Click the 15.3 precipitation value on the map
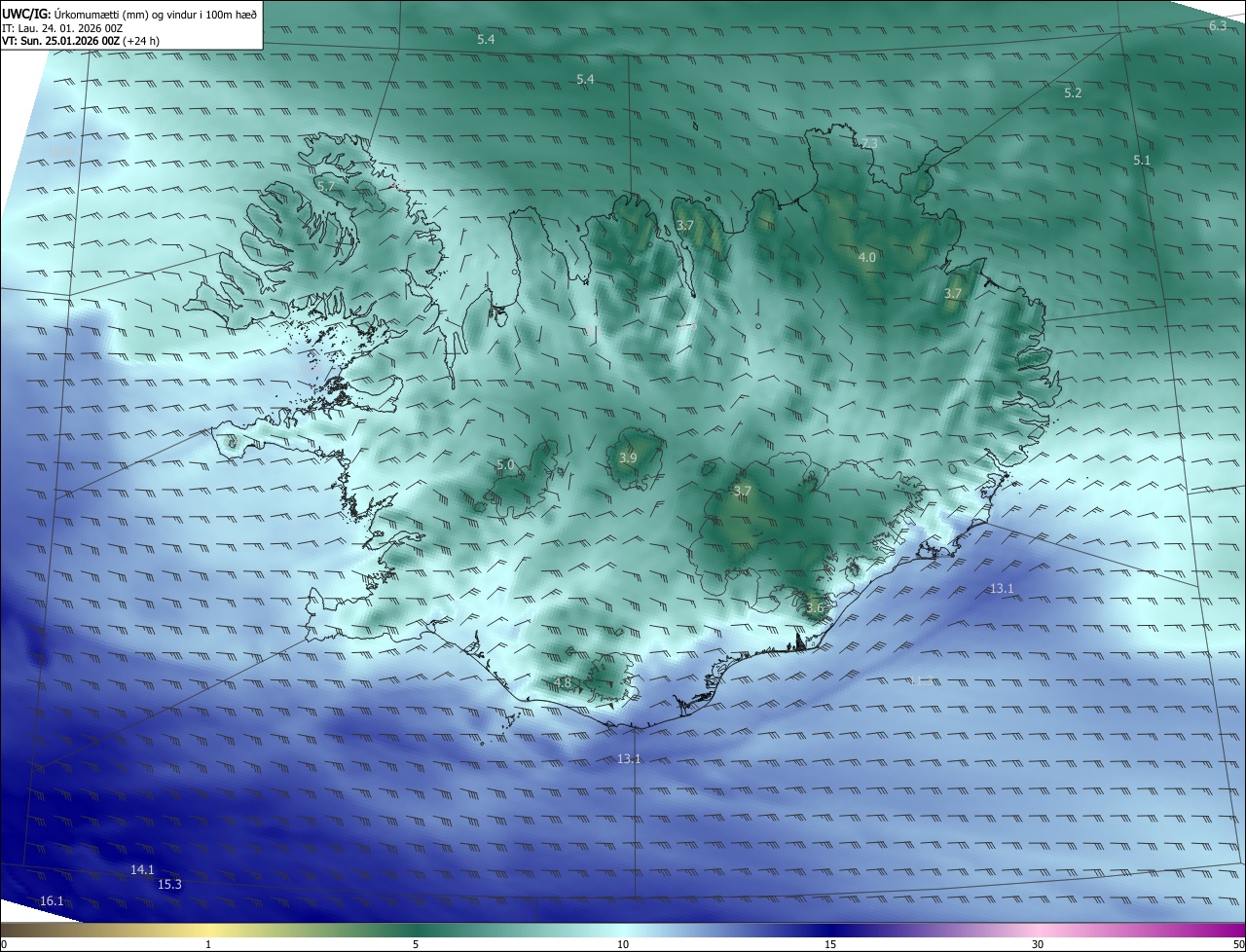The height and width of the screenshot is (952, 1246). [x=169, y=884]
